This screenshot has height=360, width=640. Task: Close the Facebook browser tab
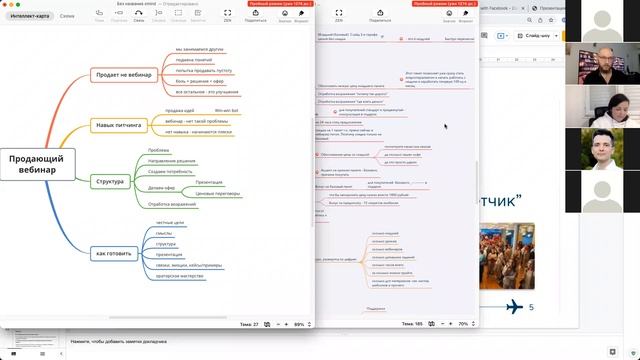point(523,8)
